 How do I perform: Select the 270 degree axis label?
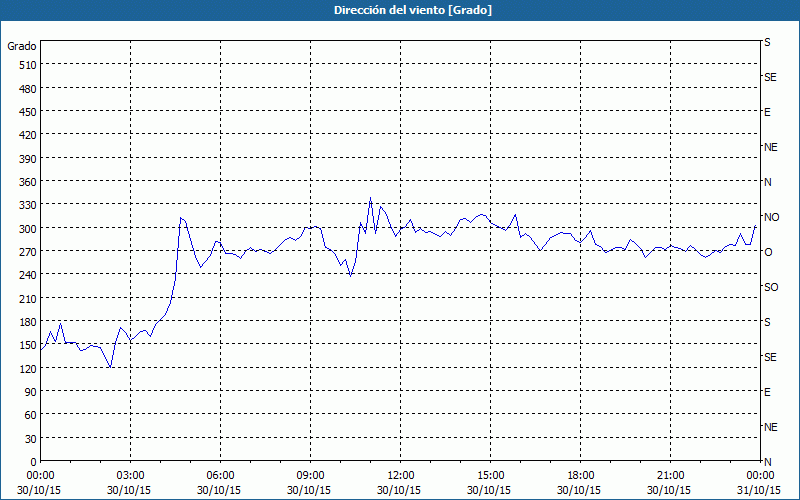pos(28,252)
